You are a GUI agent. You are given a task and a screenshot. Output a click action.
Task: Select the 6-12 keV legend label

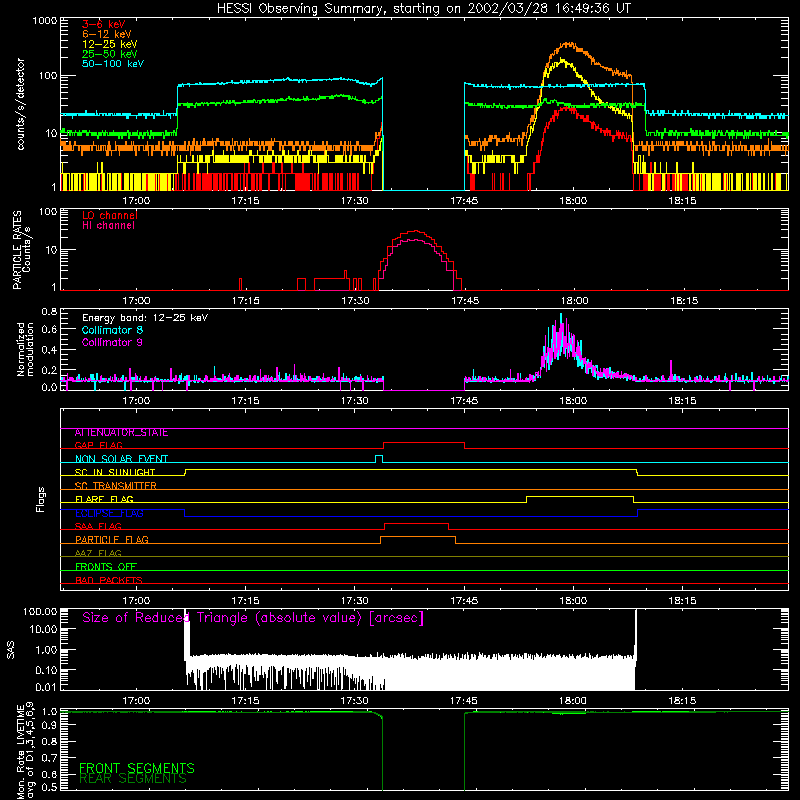pyautogui.click(x=107, y=34)
